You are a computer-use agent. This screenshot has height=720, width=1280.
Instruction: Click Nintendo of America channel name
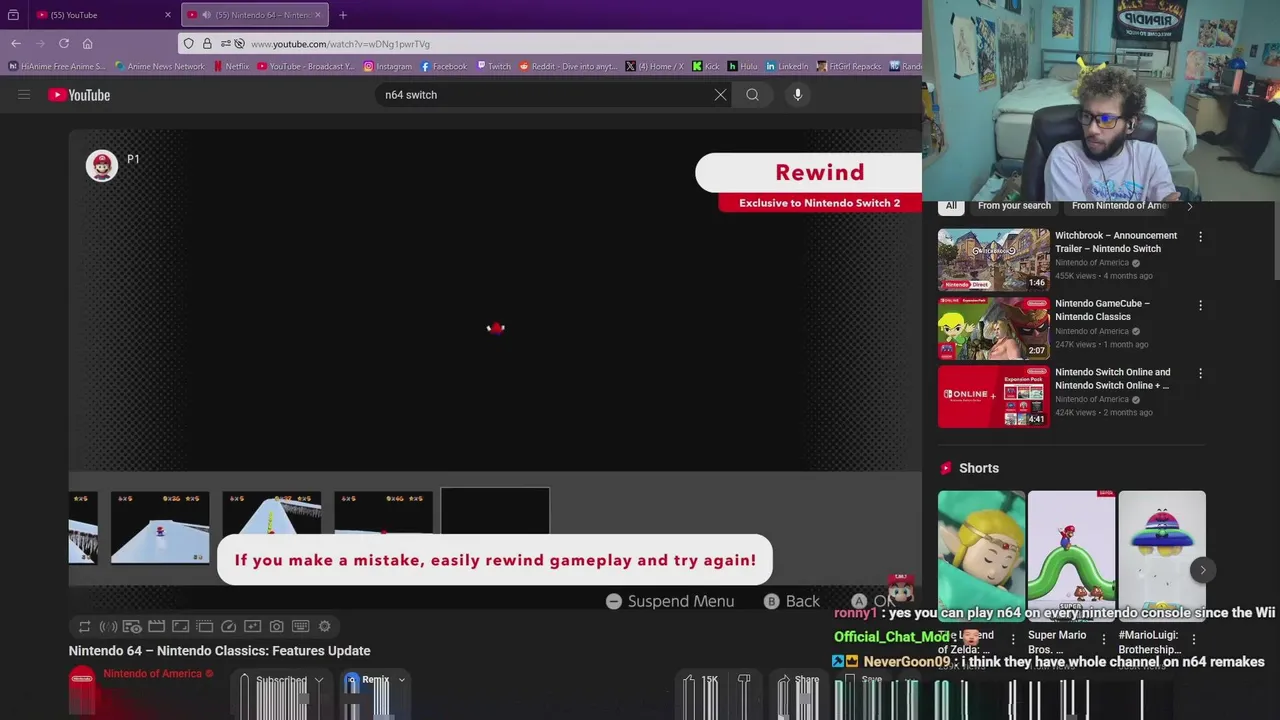coord(152,674)
